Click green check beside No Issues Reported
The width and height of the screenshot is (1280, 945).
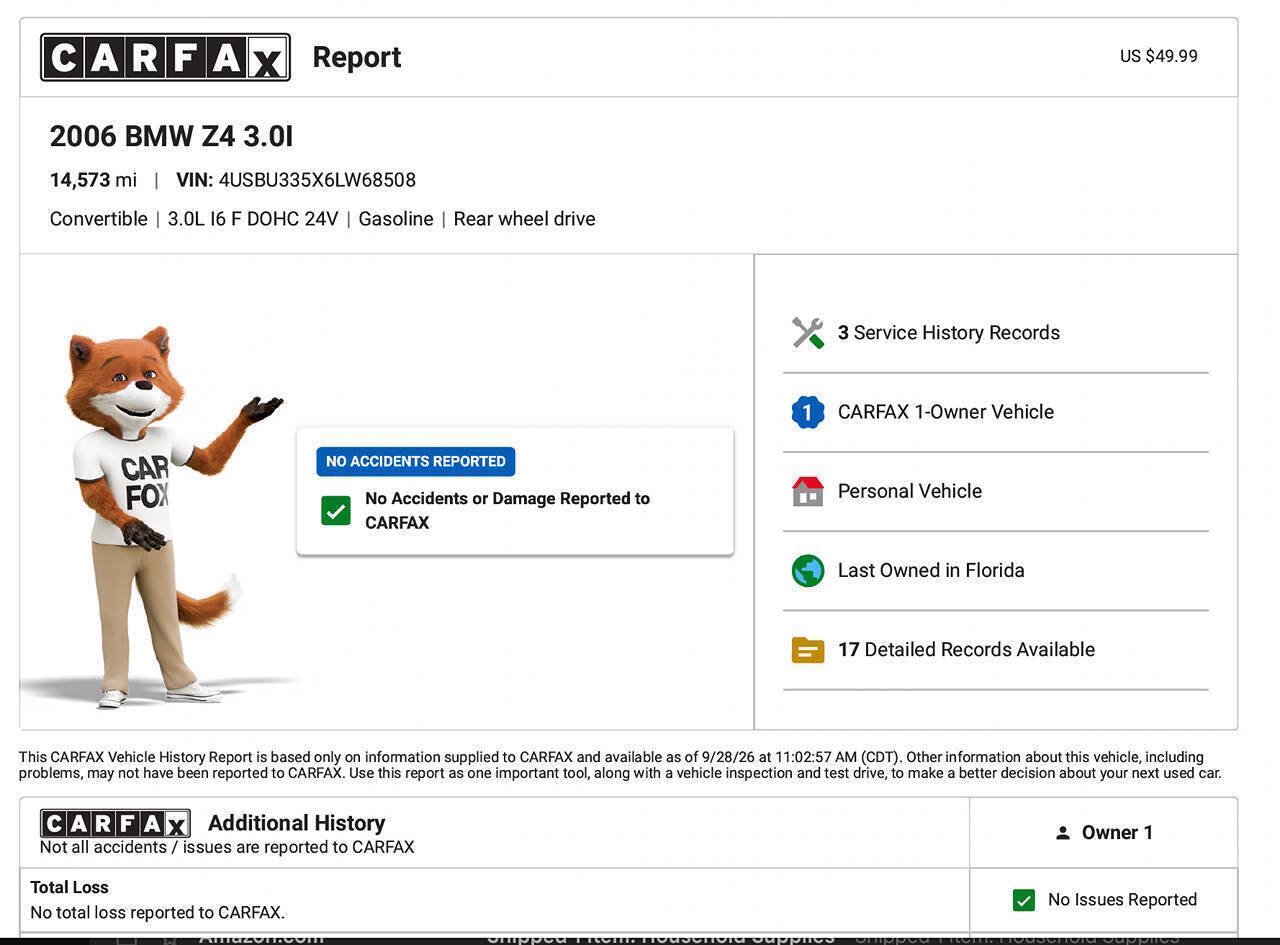[x=1024, y=900]
